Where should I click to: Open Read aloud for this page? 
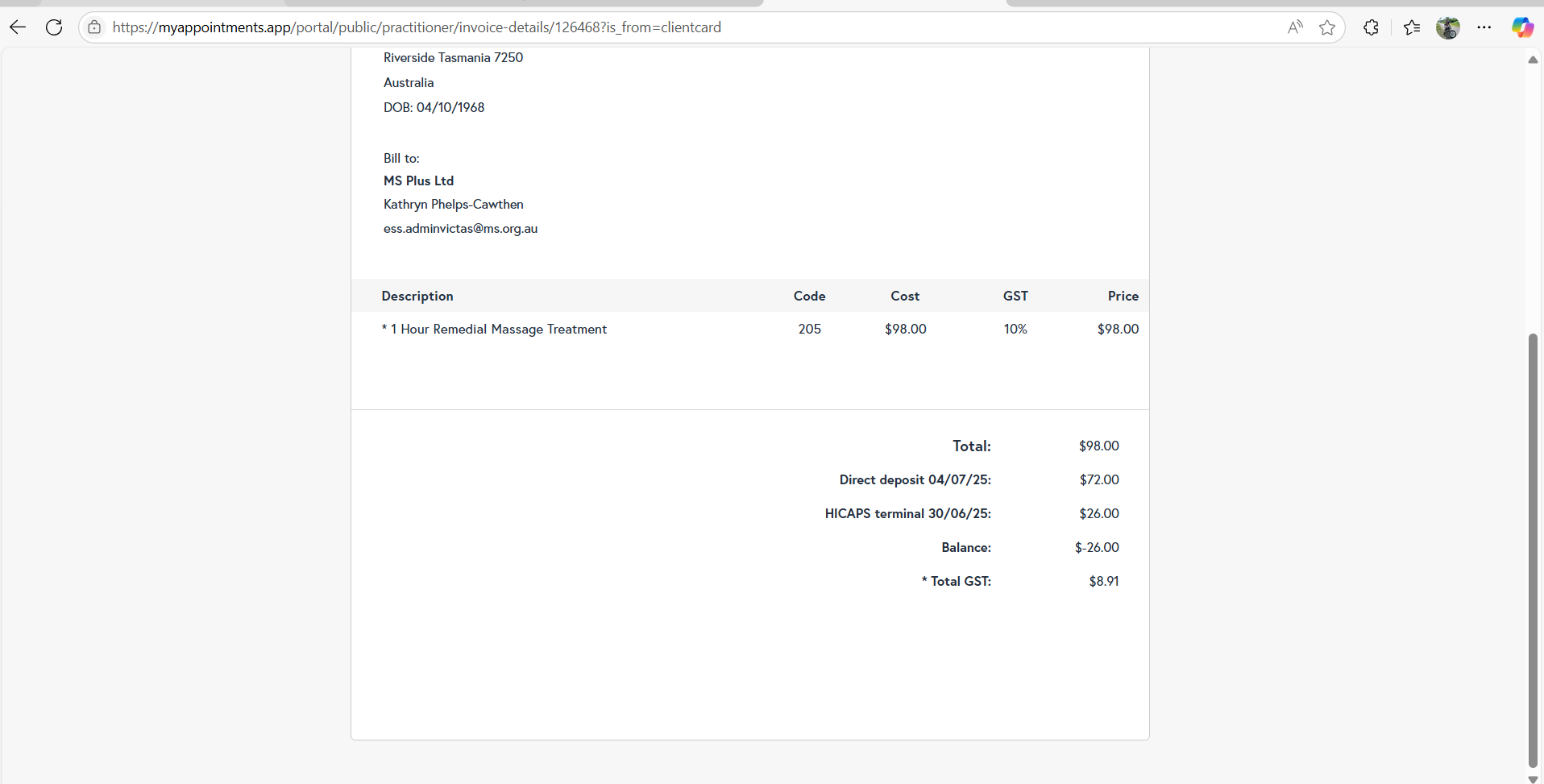point(1295,27)
